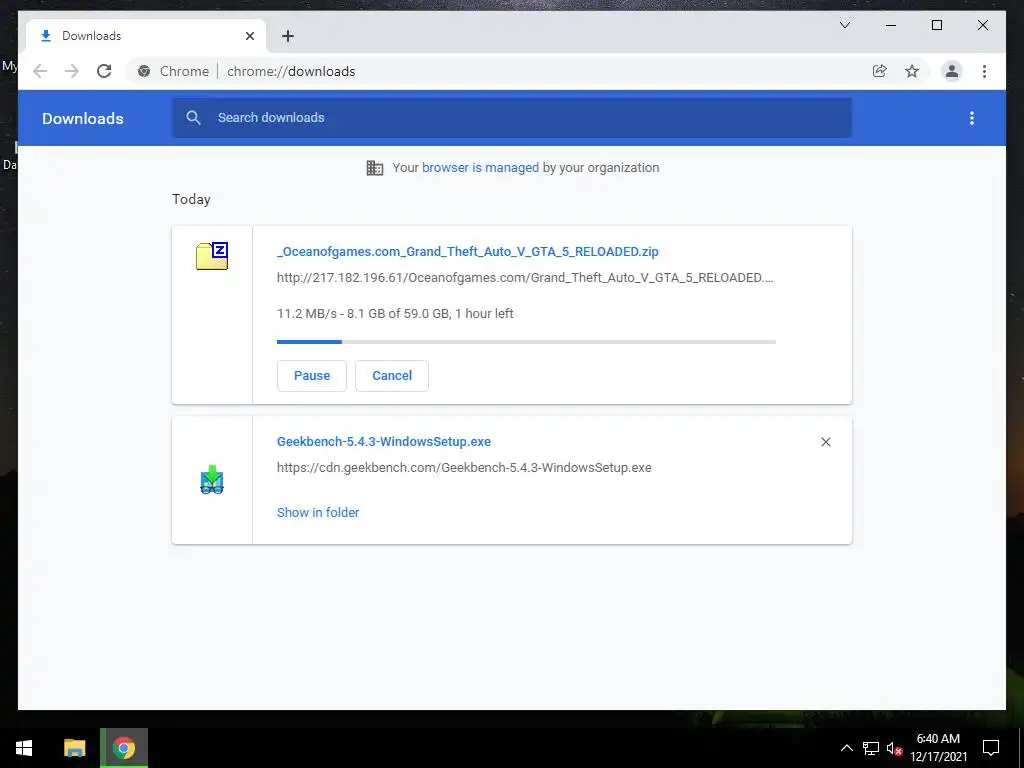The height and width of the screenshot is (768, 1024).
Task: Click the Chrome taskbar icon
Action: click(x=124, y=748)
